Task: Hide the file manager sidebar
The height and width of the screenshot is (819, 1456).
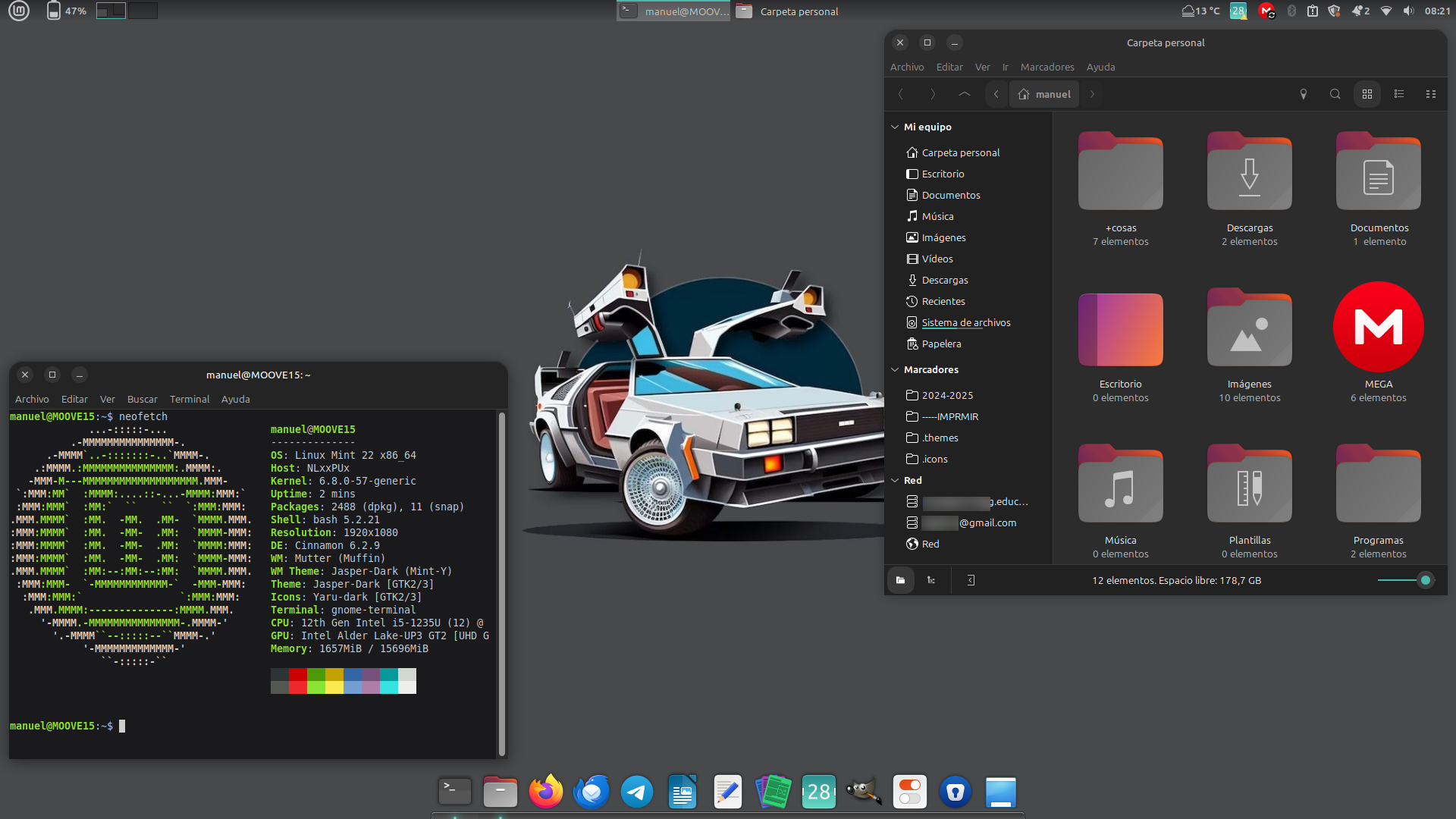Action: (x=971, y=580)
